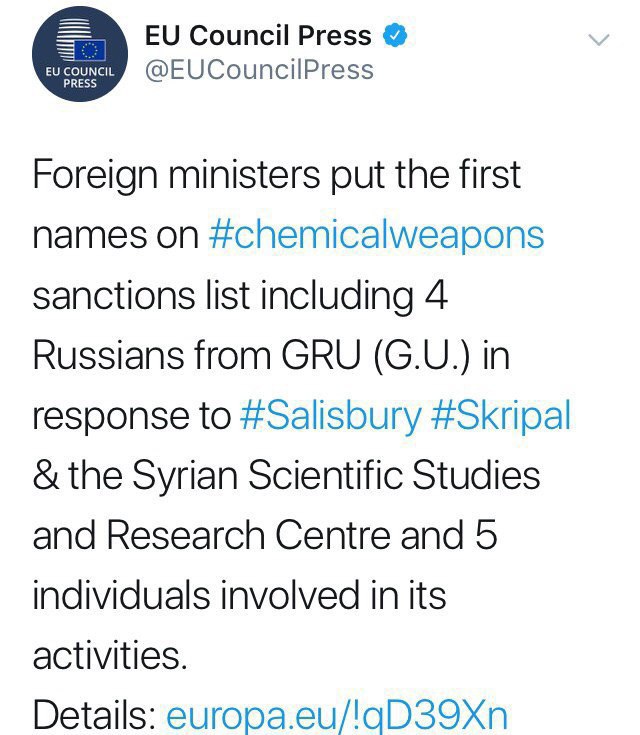640x735 pixels.
Task: Select the 'individuals involved in its' line
Action: tap(239, 596)
